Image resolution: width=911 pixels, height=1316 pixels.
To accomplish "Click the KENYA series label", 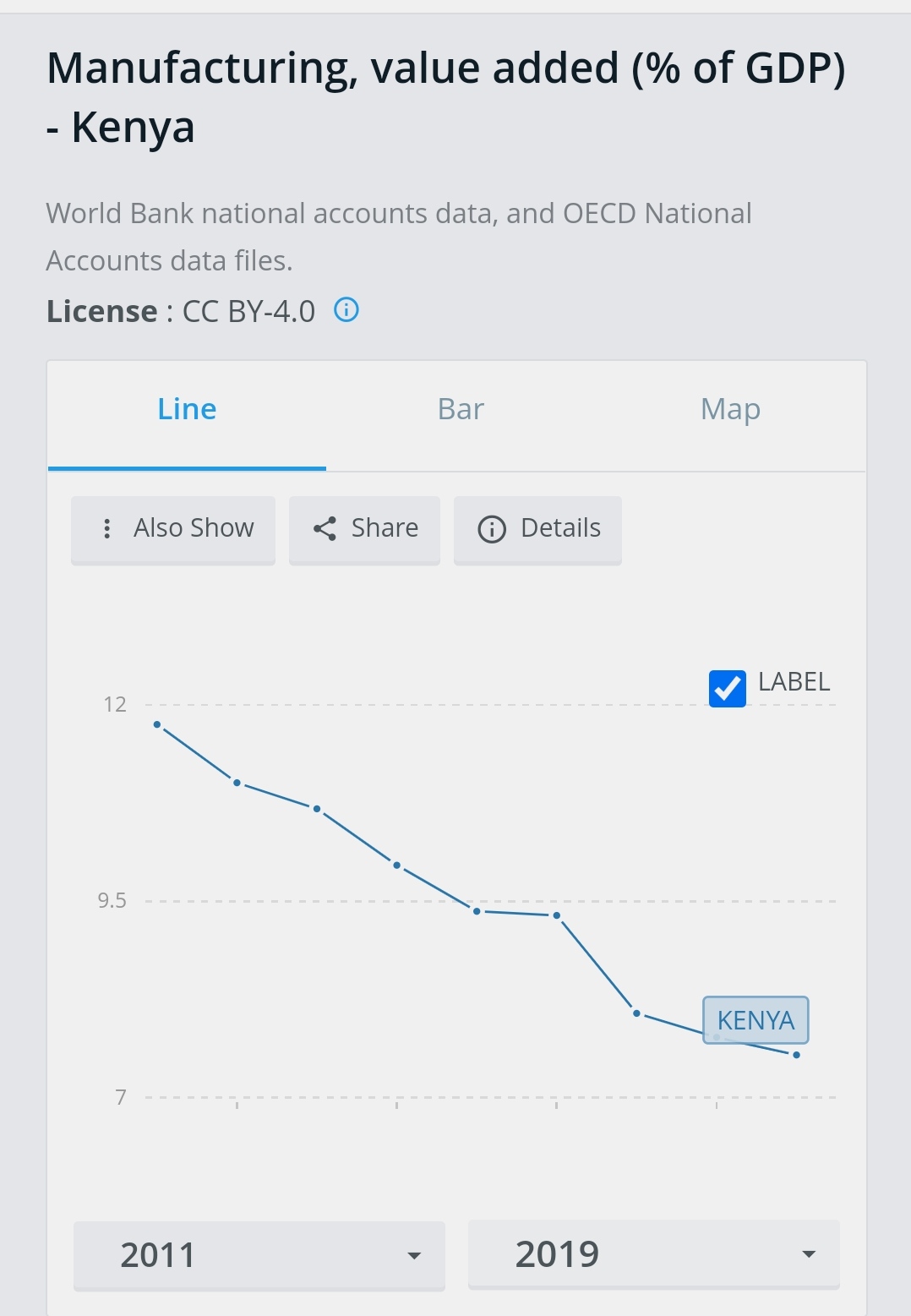I will click(756, 1020).
